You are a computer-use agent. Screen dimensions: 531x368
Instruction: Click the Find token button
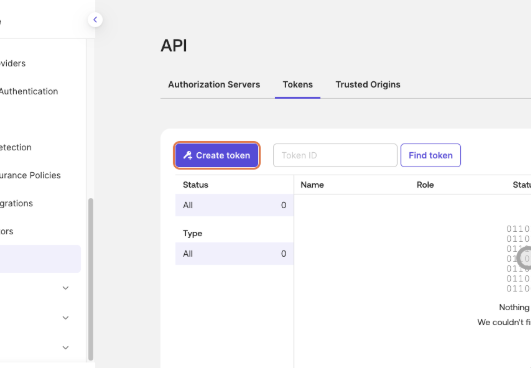(x=430, y=155)
